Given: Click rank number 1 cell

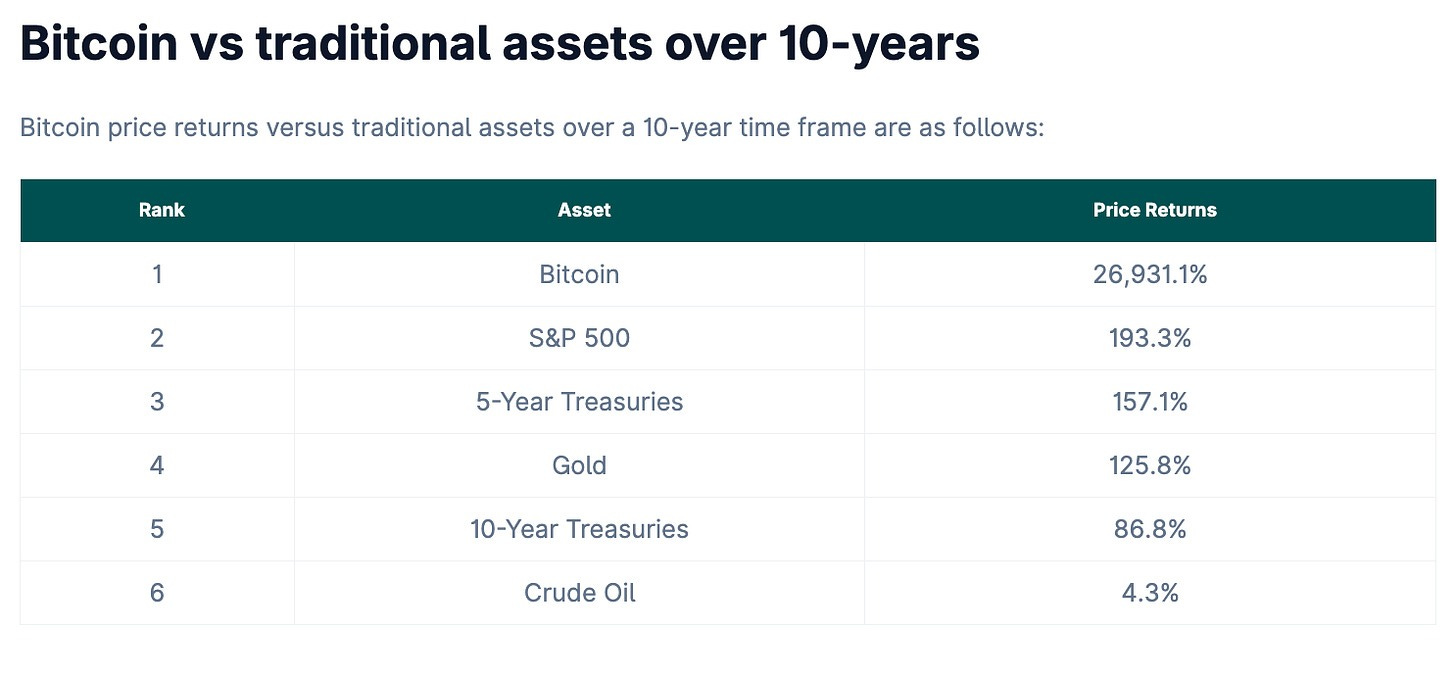Looking at the screenshot, I should click(157, 274).
